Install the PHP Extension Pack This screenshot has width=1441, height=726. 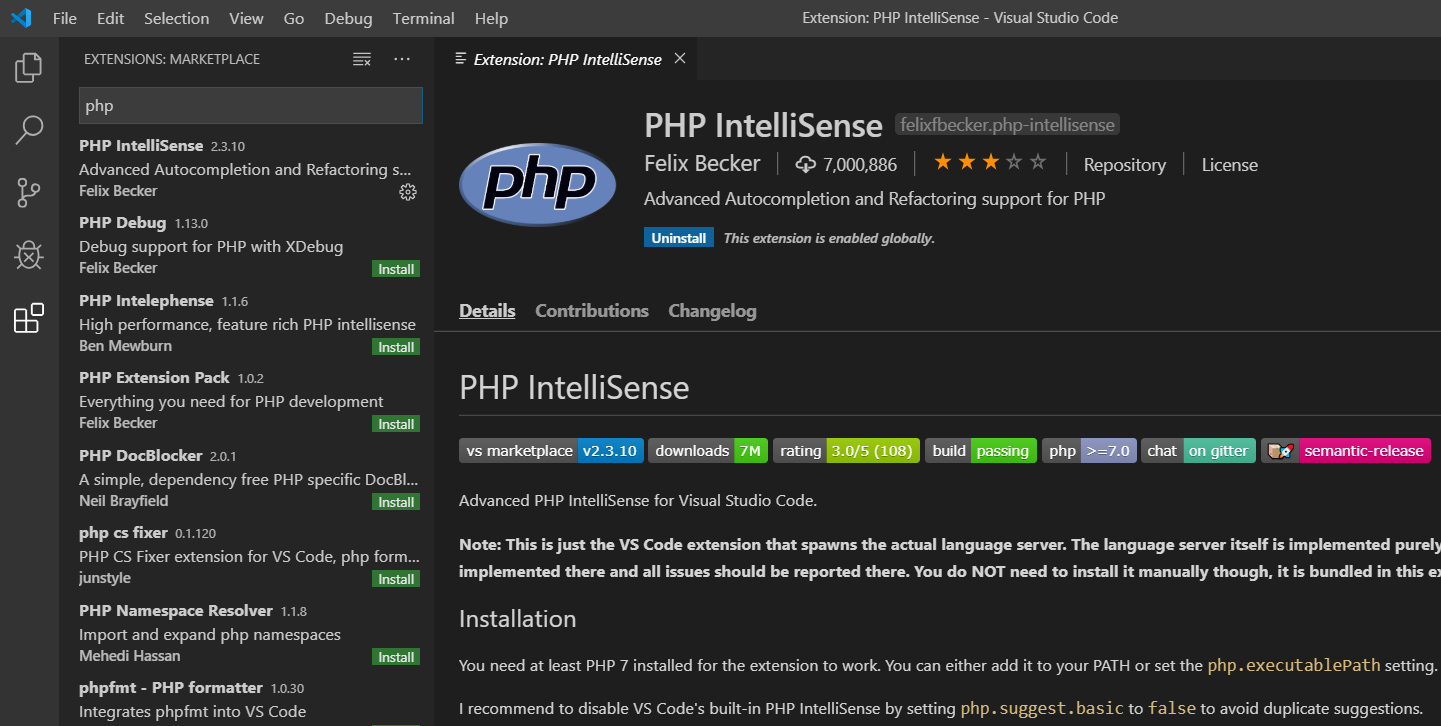pos(396,424)
